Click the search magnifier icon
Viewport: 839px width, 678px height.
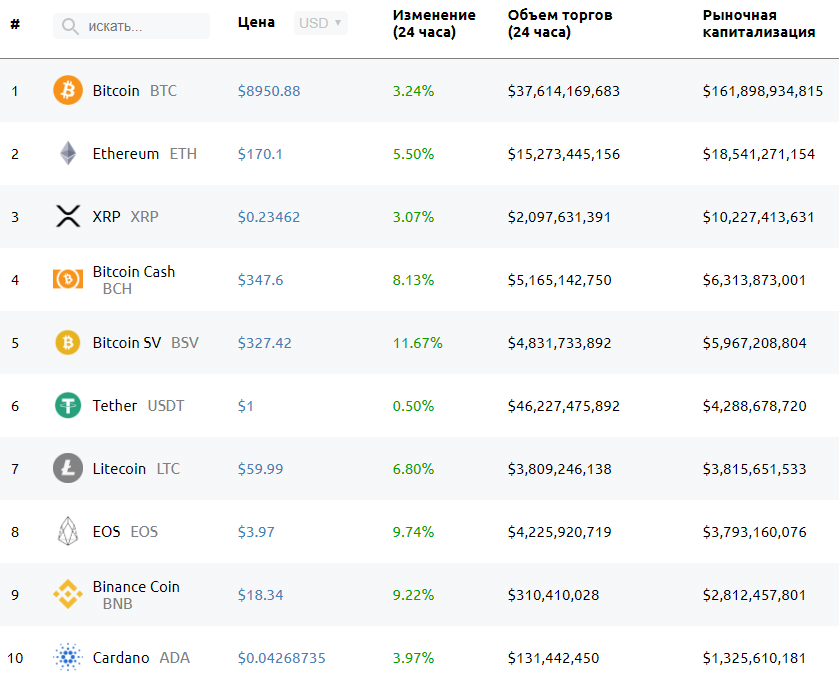(70, 26)
